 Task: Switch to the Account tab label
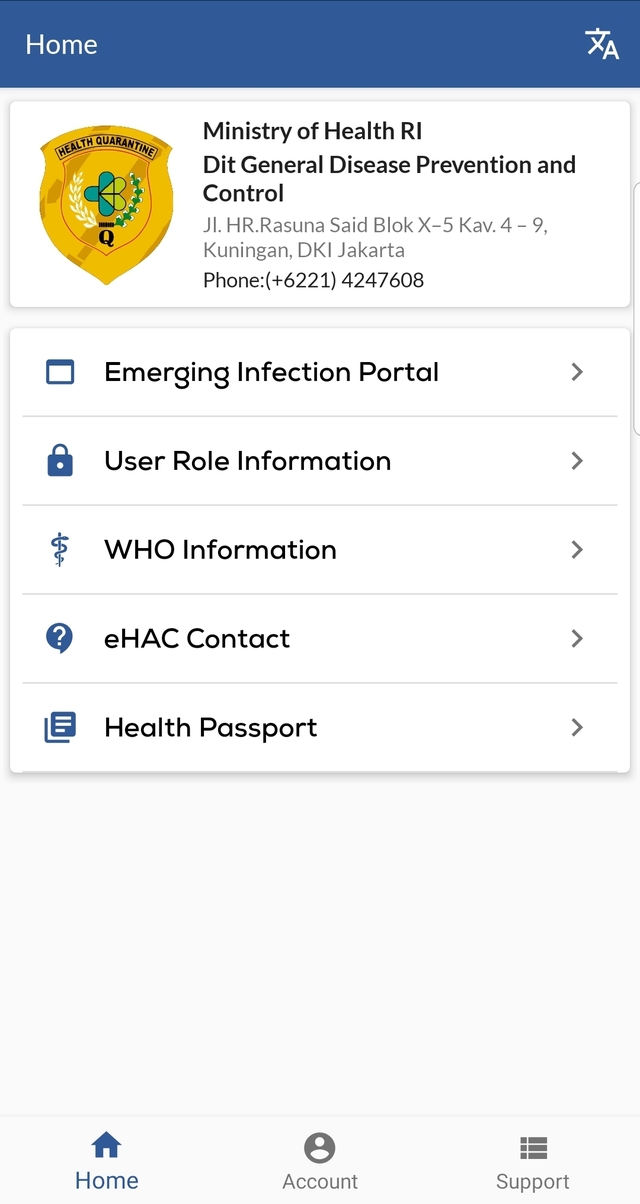point(320,1181)
